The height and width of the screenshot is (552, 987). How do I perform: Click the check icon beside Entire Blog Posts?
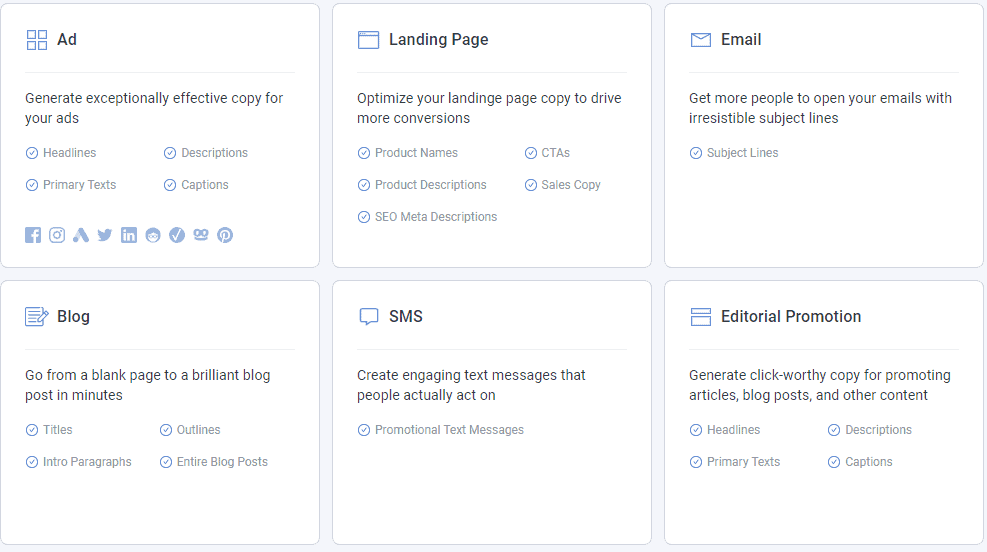(166, 462)
